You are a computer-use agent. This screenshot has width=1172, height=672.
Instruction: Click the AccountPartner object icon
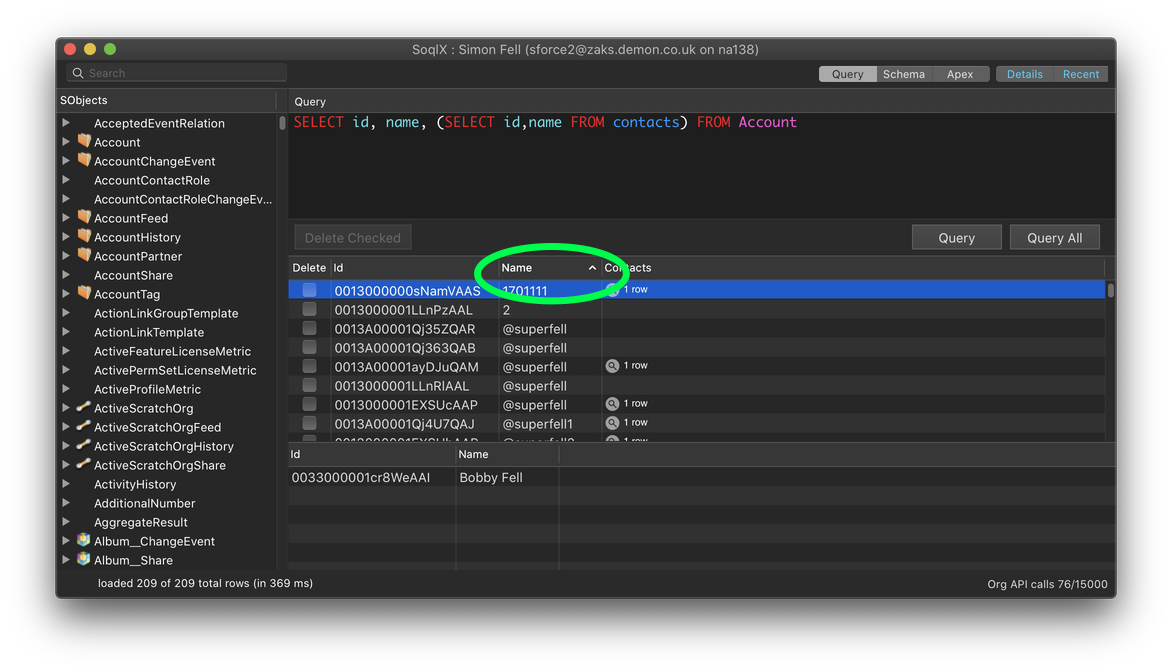(84, 255)
